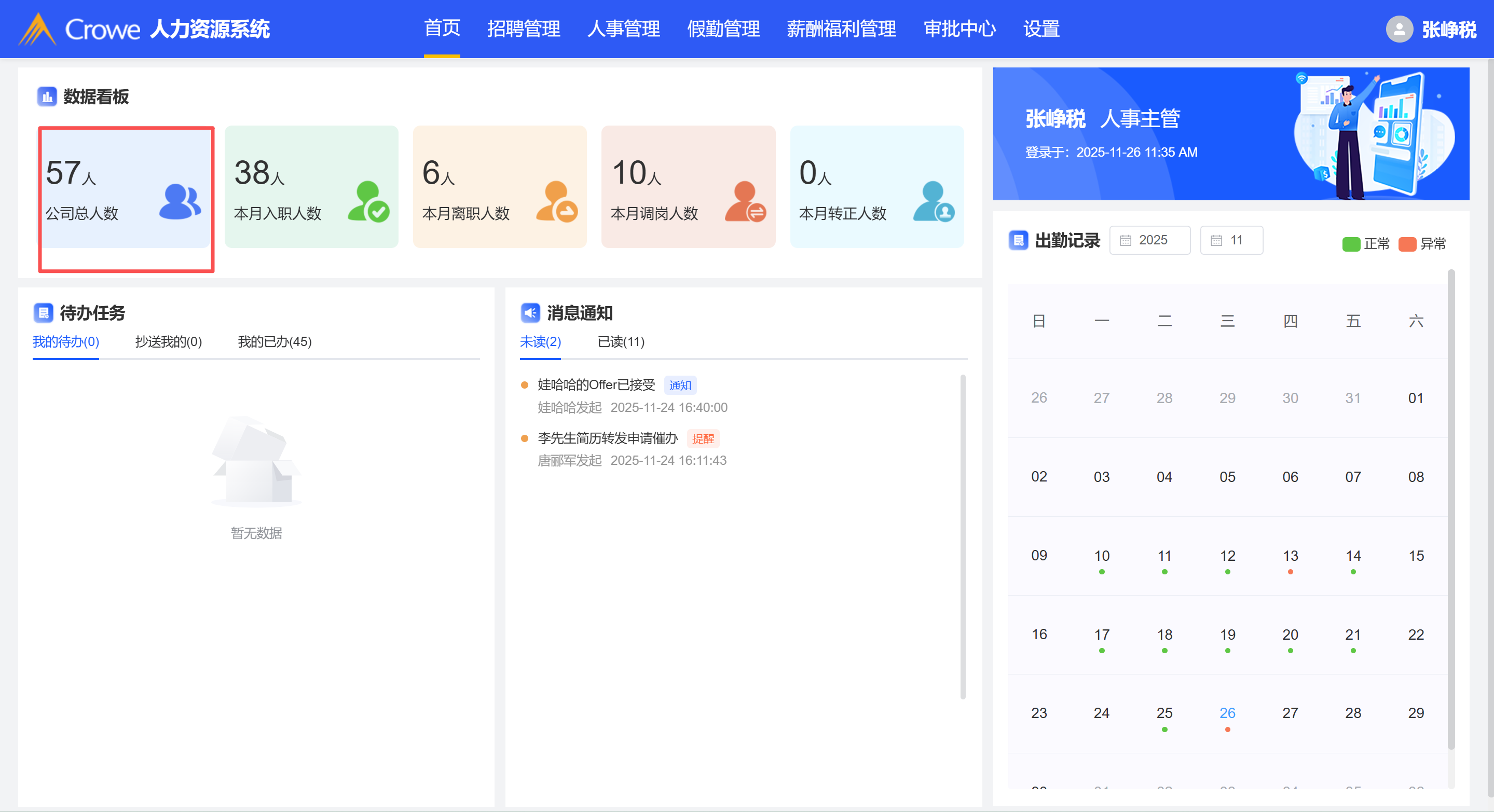Click the monthly regularization teal user icon

pos(934,201)
